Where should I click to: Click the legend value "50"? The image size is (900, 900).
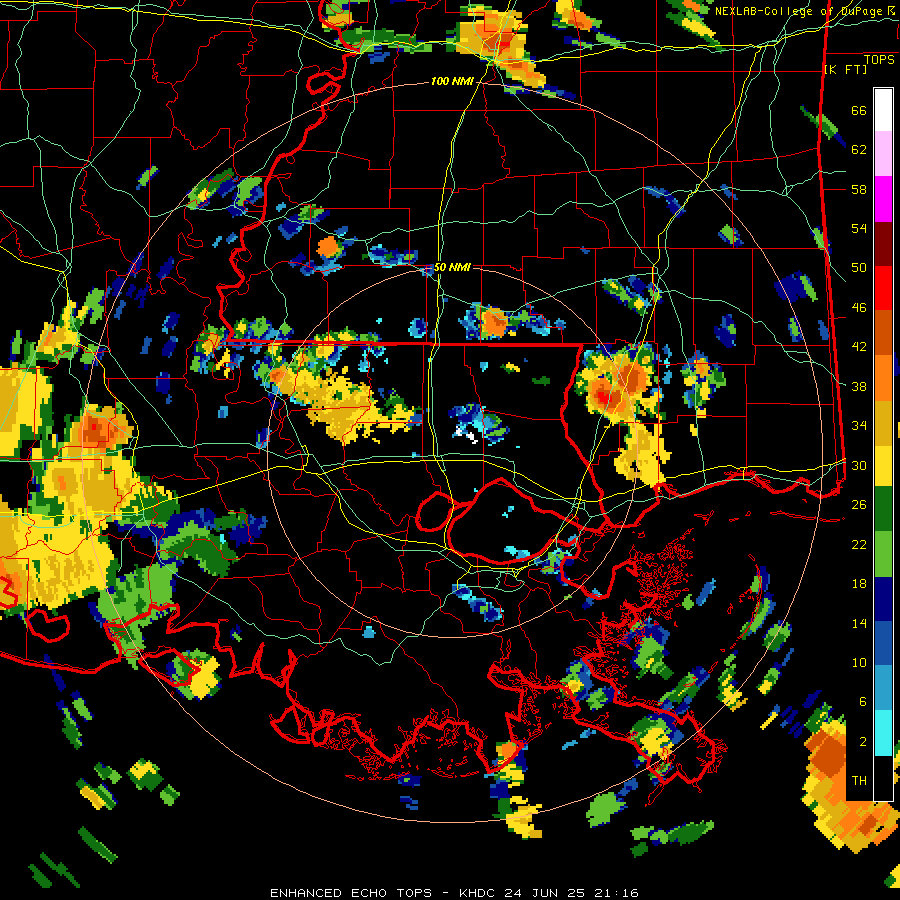pyautogui.click(x=859, y=268)
